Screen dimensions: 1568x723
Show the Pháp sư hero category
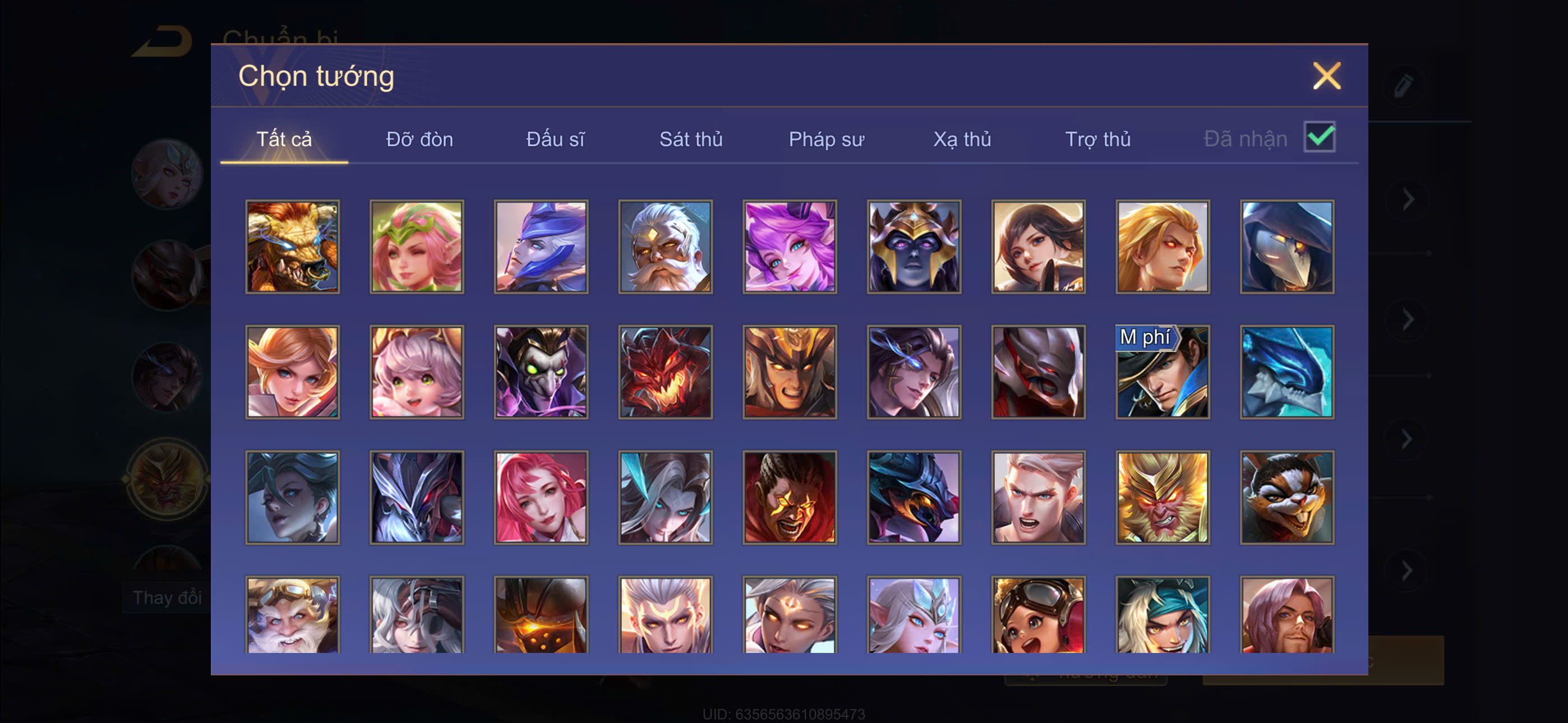point(826,140)
